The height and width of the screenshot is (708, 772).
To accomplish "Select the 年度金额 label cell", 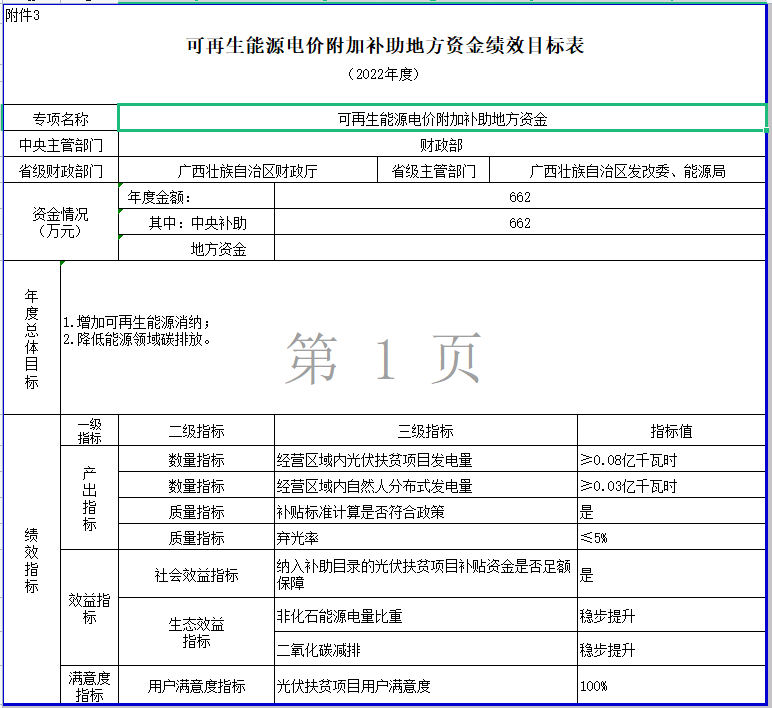I will 196,197.
